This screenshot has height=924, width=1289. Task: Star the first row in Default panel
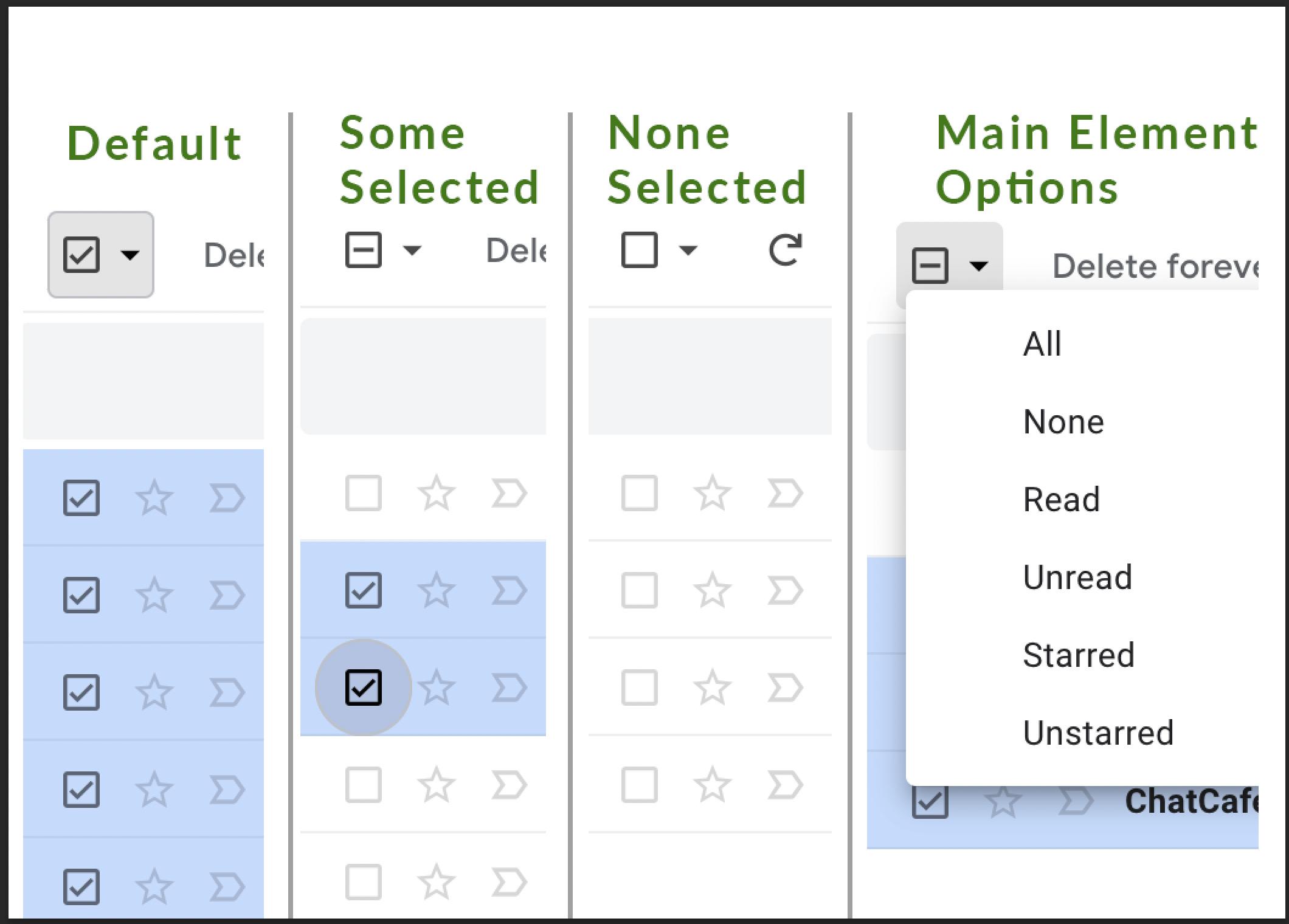(x=154, y=498)
